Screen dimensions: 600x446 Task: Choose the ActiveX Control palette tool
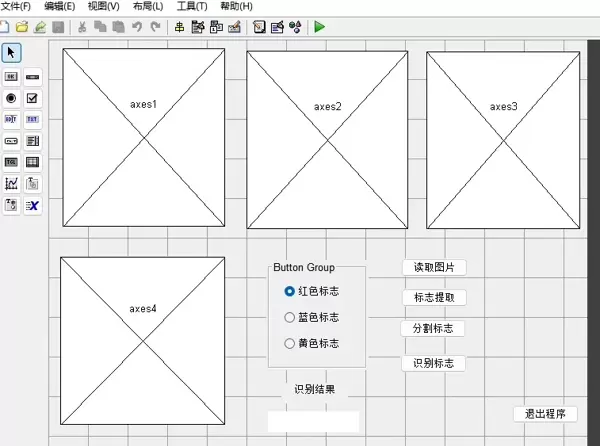[32, 205]
